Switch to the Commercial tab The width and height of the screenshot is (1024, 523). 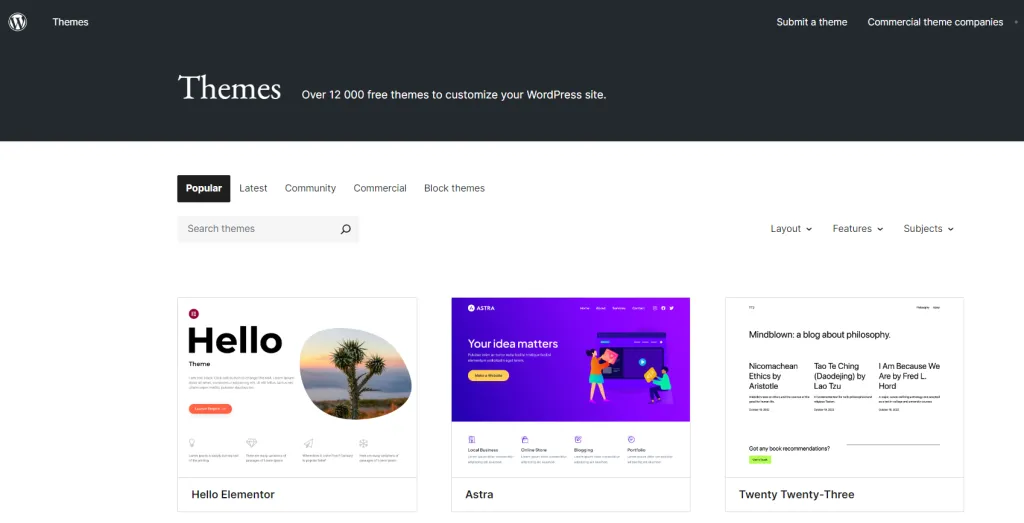coord(380,188)
